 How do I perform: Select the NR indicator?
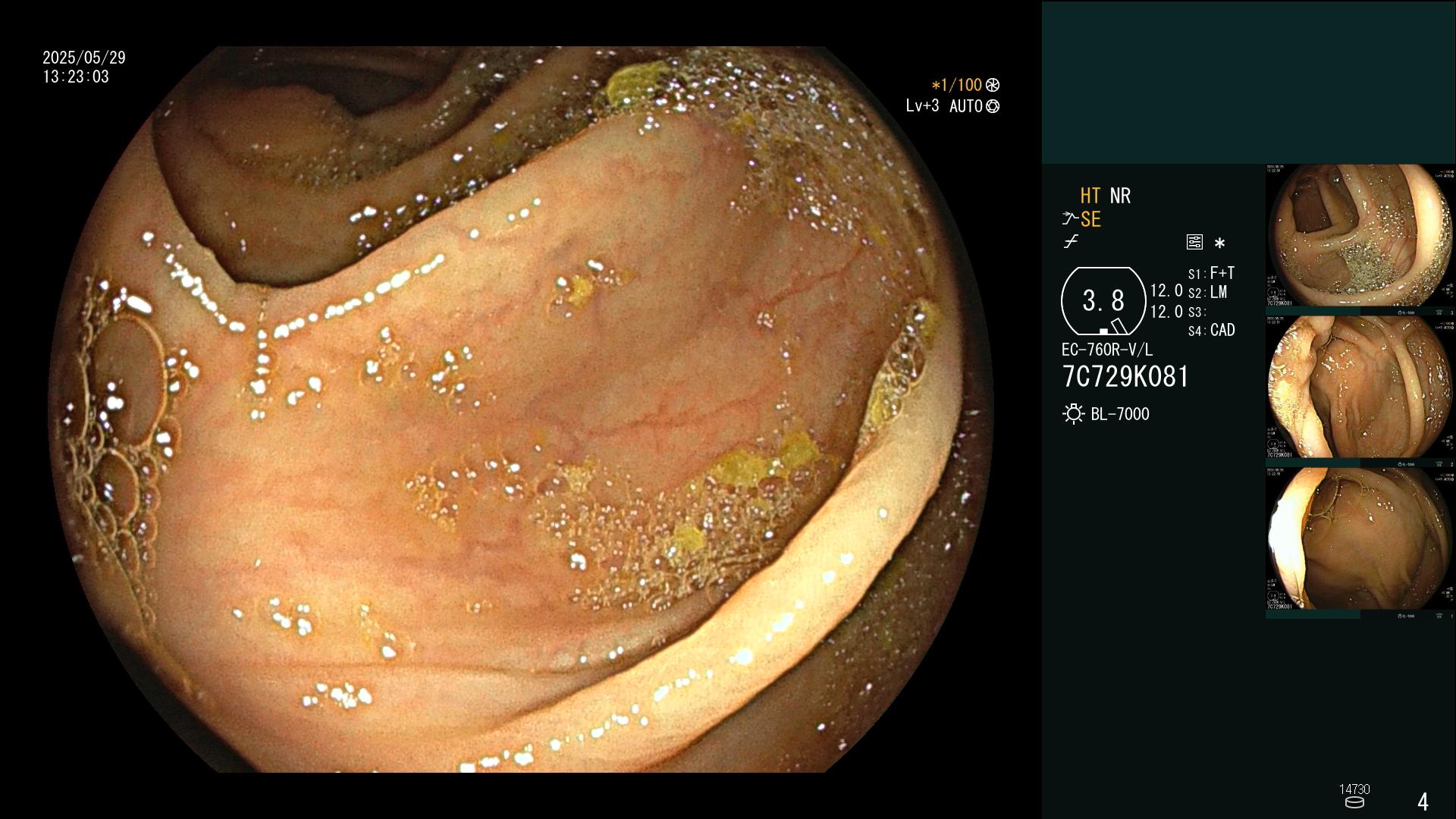click(1120, 196)
